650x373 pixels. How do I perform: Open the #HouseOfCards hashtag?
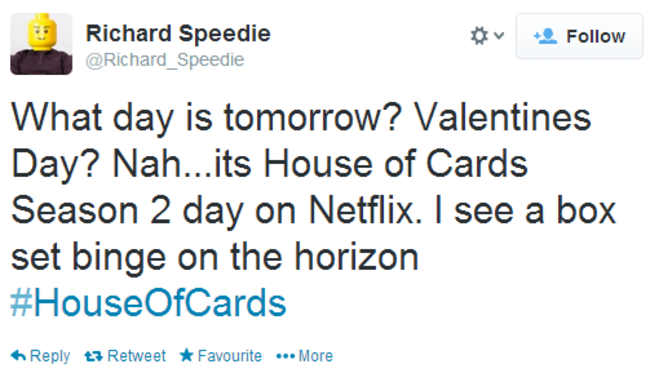click(148, 303)
